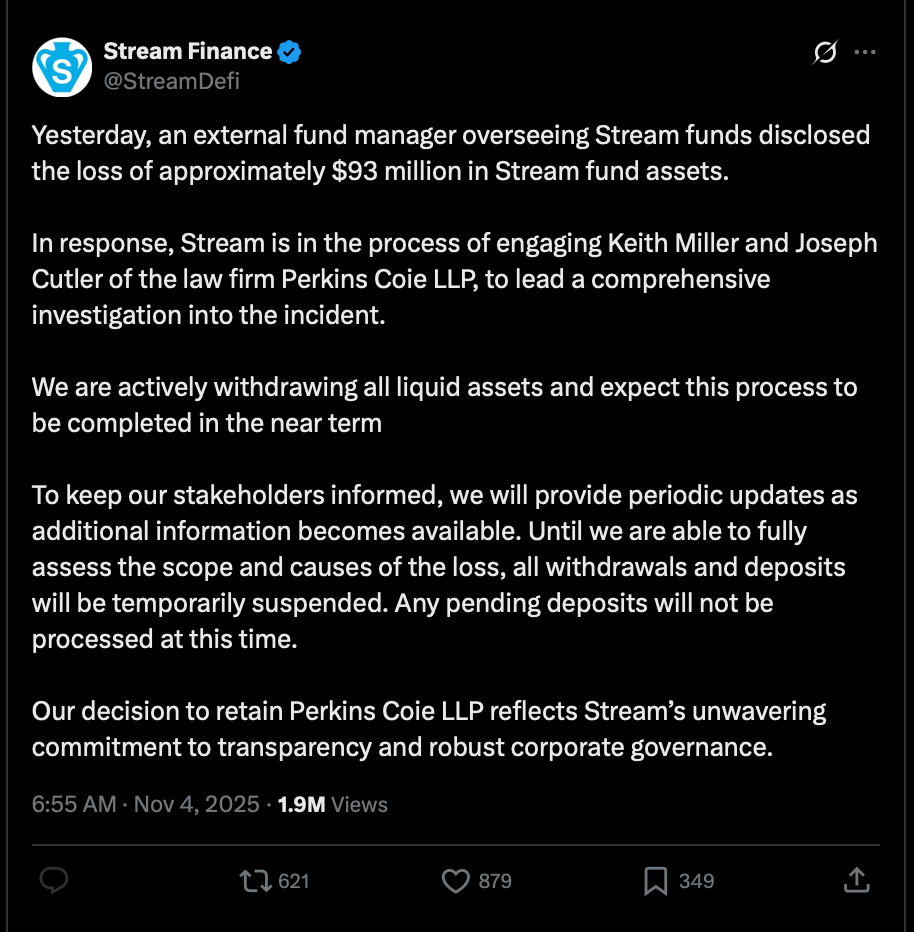Click the reply speech bubble icon
This screenshot has width=914, height=932.
pyautogui.click(x=53, y=880)
